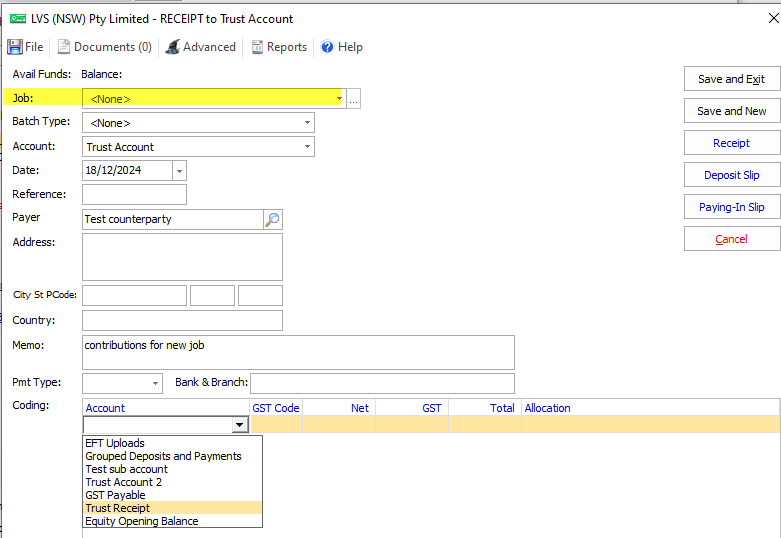Click the Payer search magnifier icon
Viewport: 781px width, 538px height.
point(273,219)
